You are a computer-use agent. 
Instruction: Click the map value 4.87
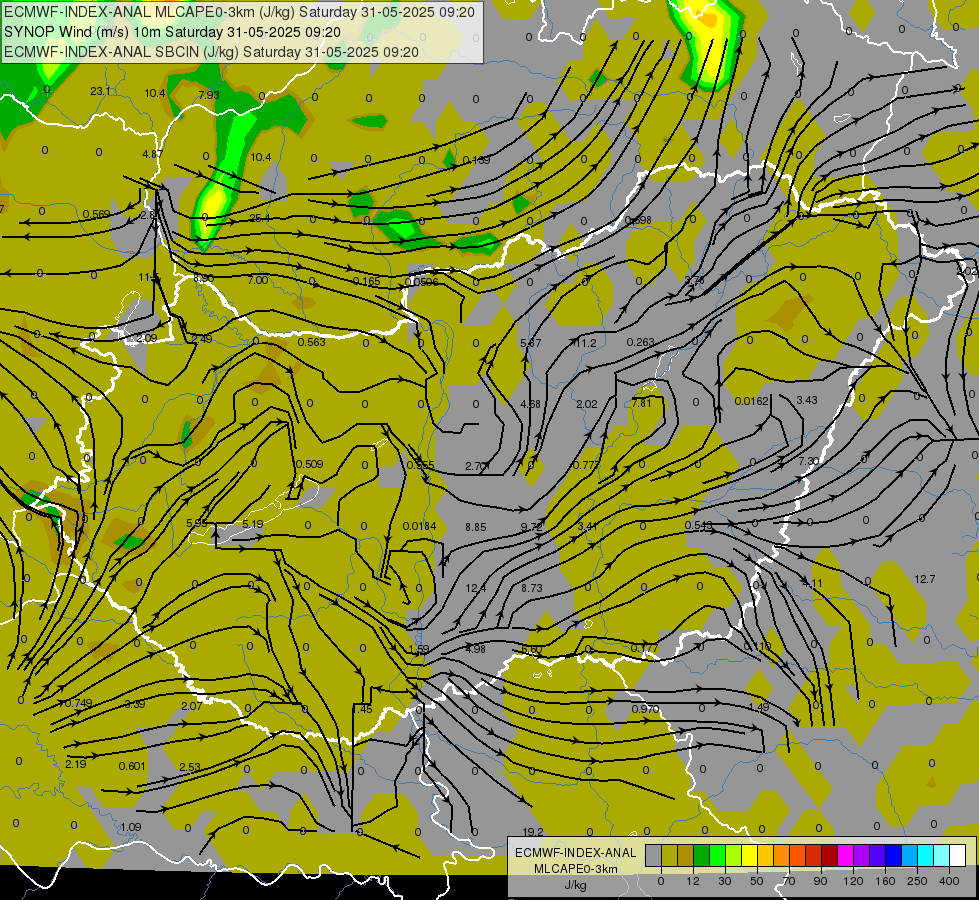152,154
